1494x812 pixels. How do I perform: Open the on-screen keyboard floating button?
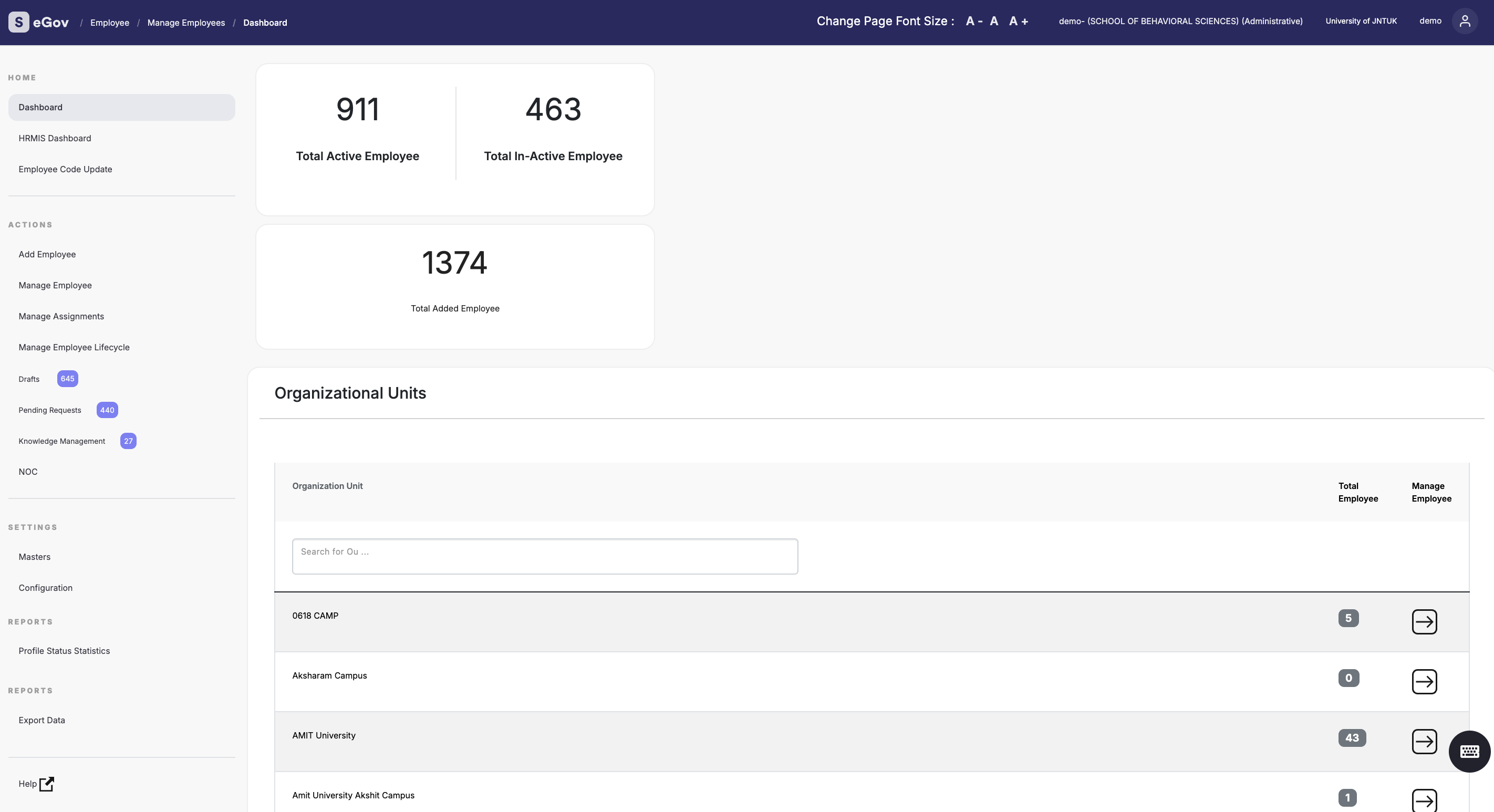pos(1469,751)
